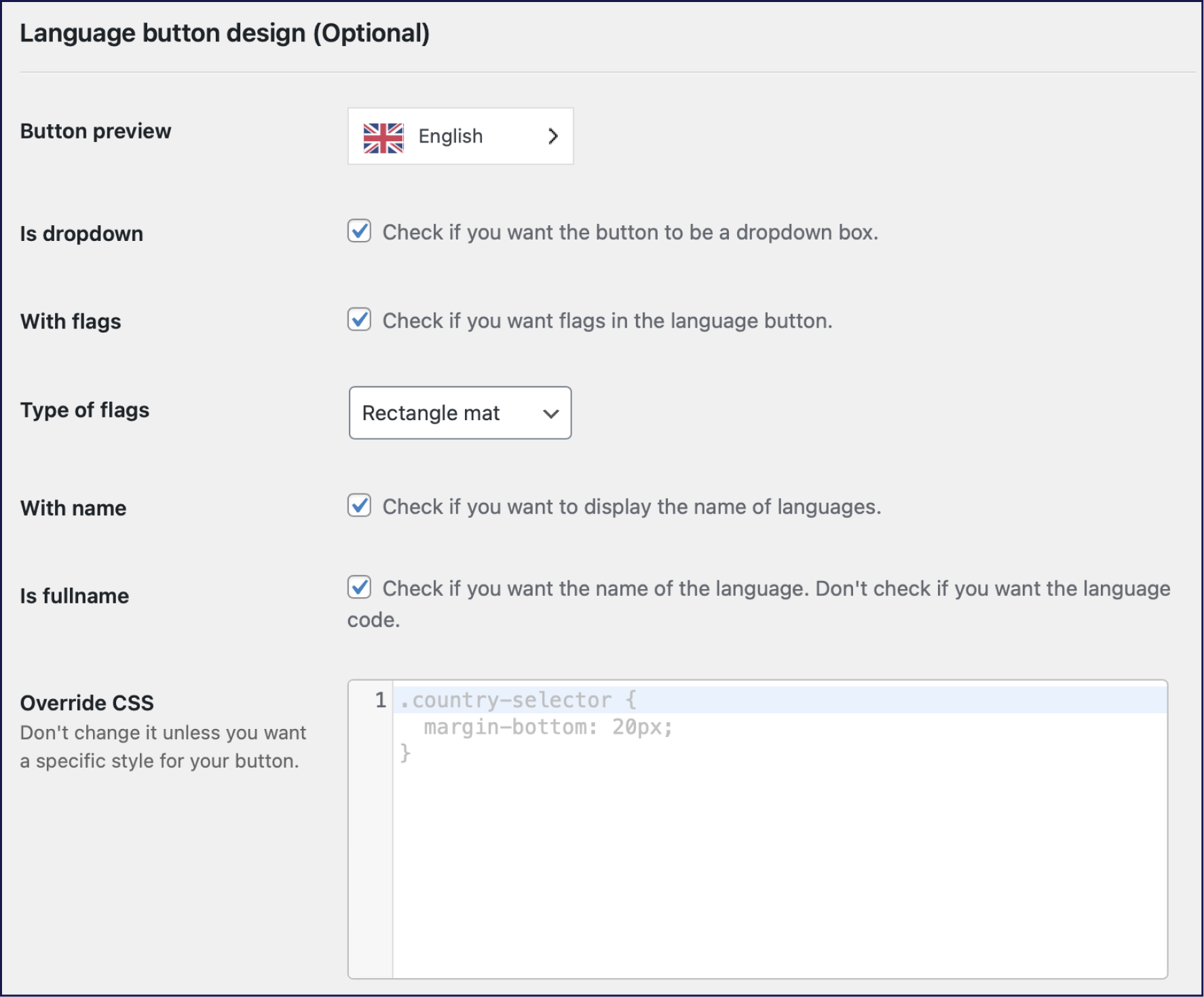Disable flags in the language button
The image size is (1204, 997).
360,320
